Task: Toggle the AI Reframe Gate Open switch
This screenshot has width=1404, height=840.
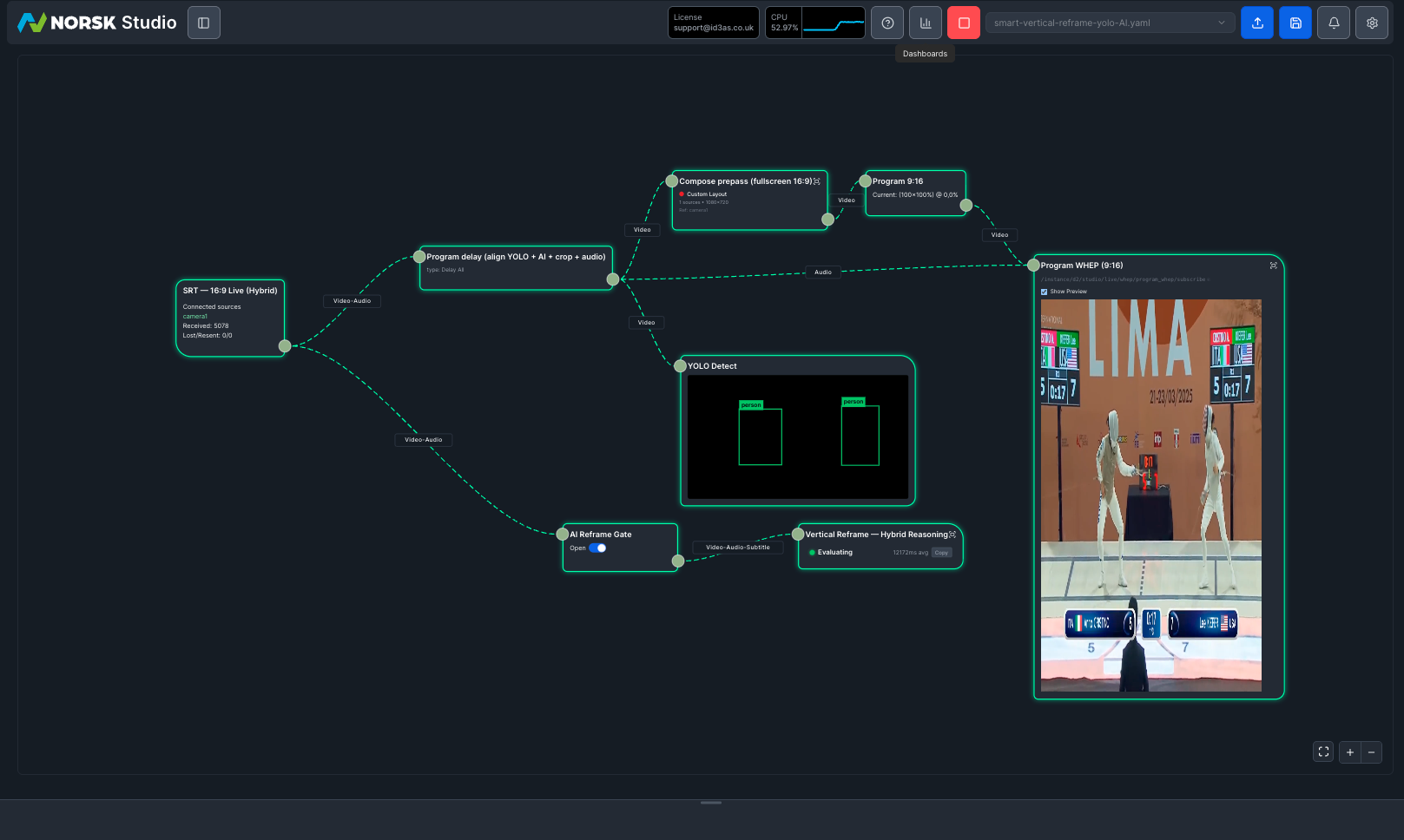Action: click(597, 548)
